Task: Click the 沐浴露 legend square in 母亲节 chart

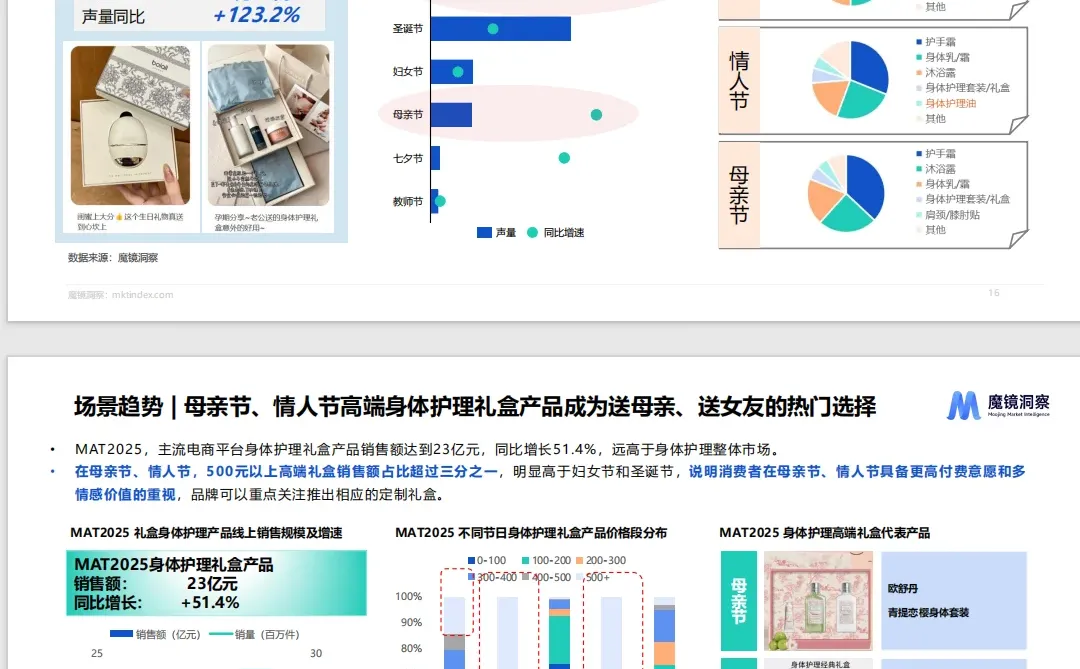Action: (x=918, y=167)
